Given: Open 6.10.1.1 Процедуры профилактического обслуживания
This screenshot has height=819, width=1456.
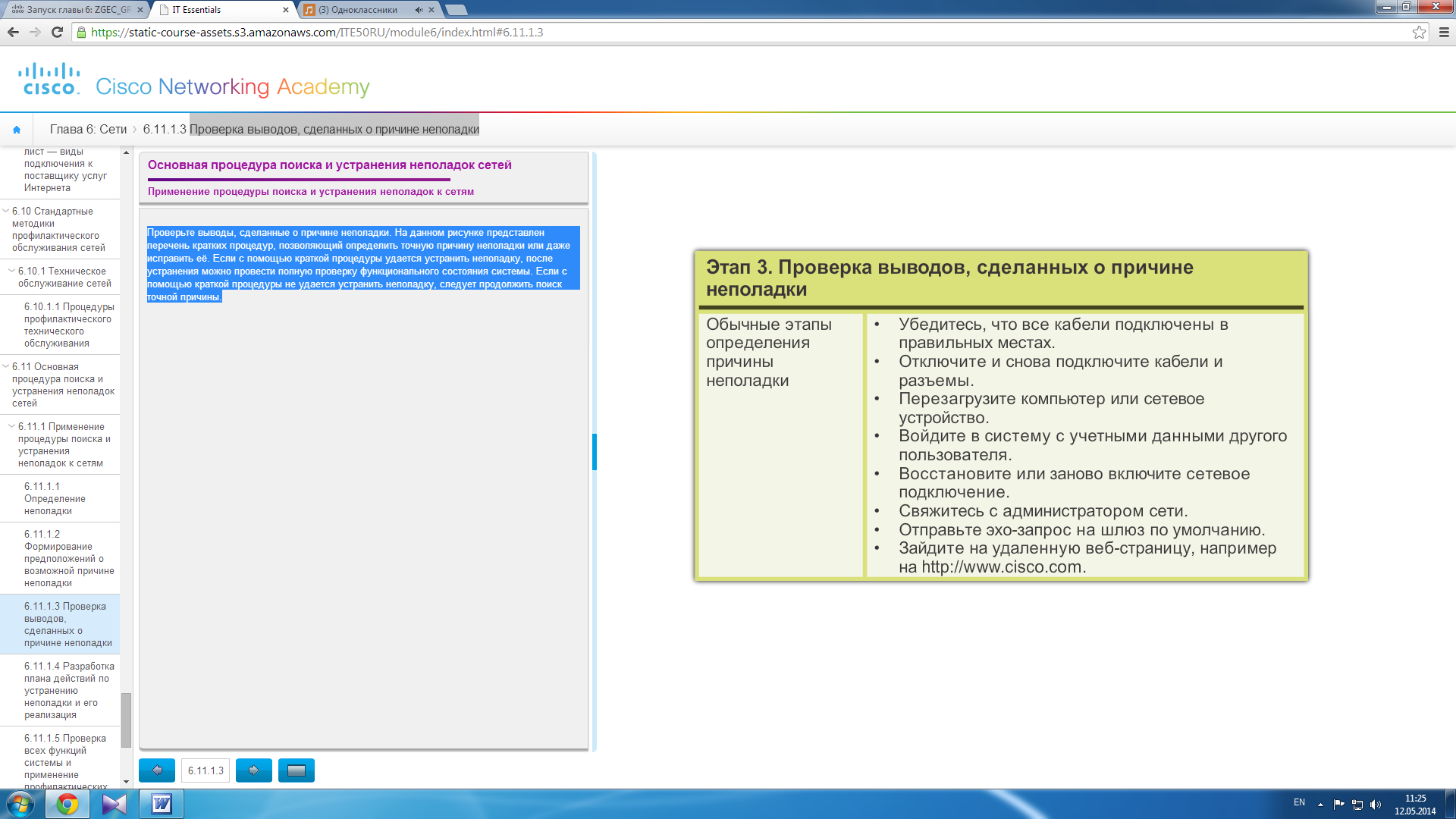Looking at the screenshot, I should click(x=68, y=325).
